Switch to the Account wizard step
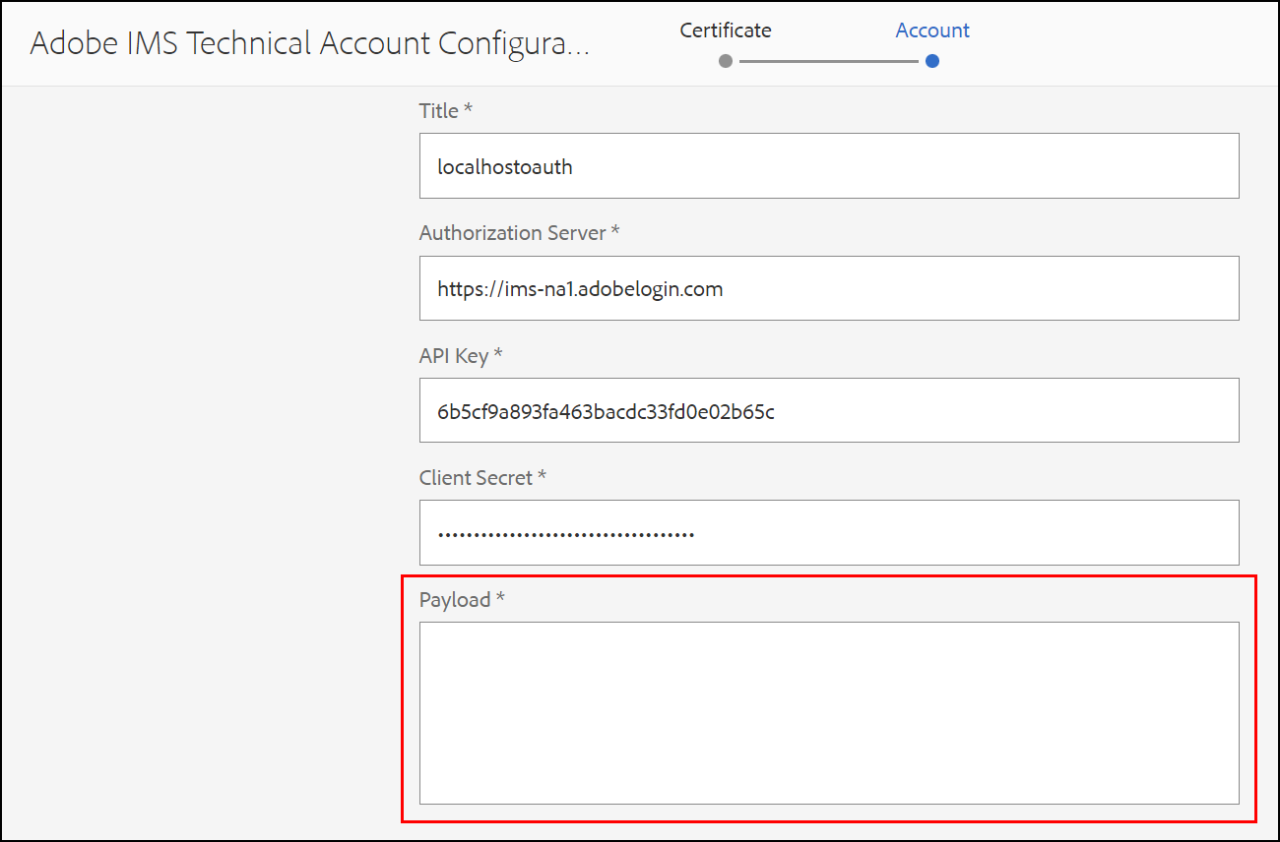The height and width of the screenshot is (842, 1280). [x=932, y=30]
